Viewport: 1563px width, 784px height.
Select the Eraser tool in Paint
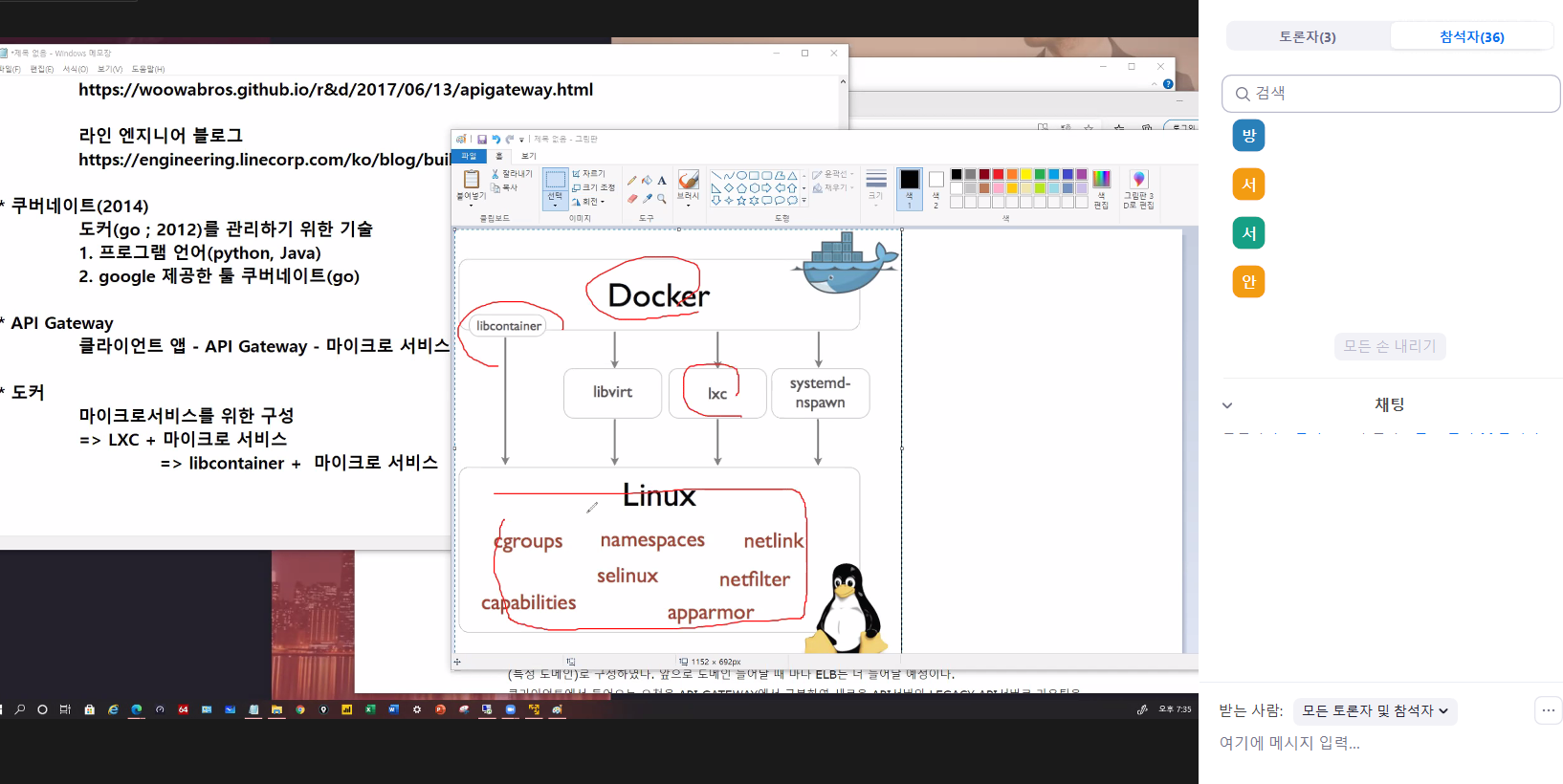(632, 199)
